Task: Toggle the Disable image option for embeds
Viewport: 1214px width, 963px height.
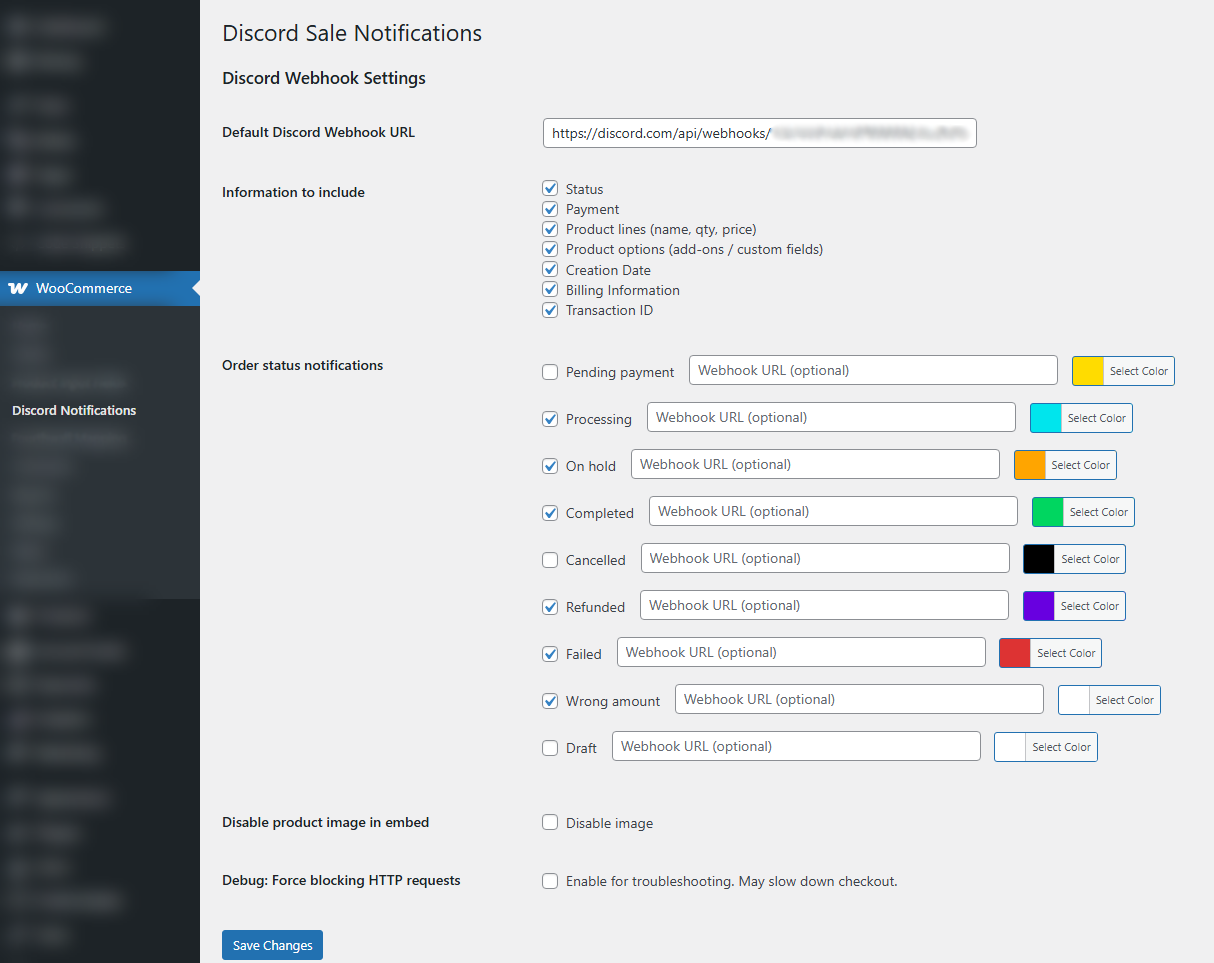Action: [x=550, y=822]
